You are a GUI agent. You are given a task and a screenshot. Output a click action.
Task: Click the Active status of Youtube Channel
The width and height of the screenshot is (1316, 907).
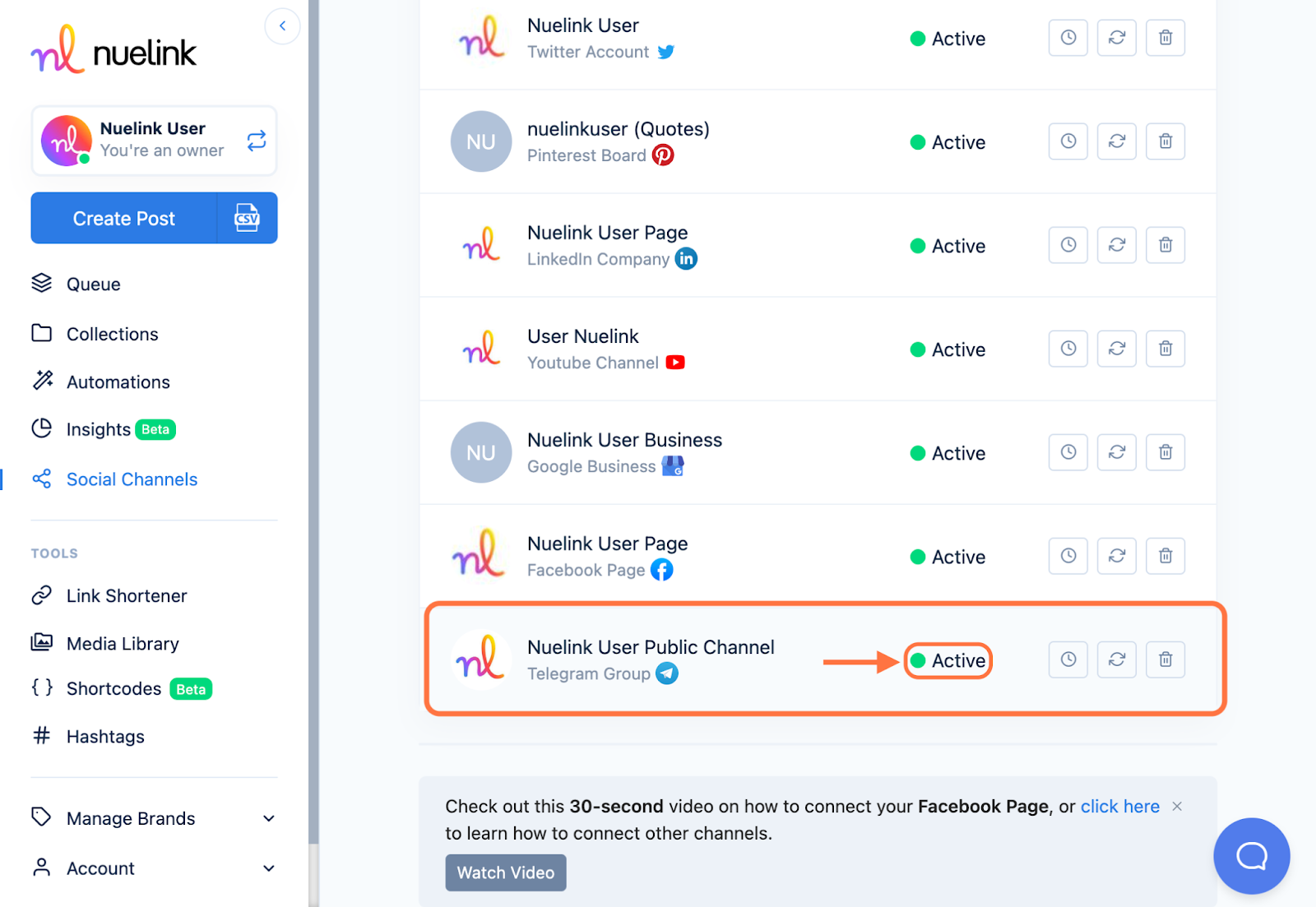coord(948,349)
